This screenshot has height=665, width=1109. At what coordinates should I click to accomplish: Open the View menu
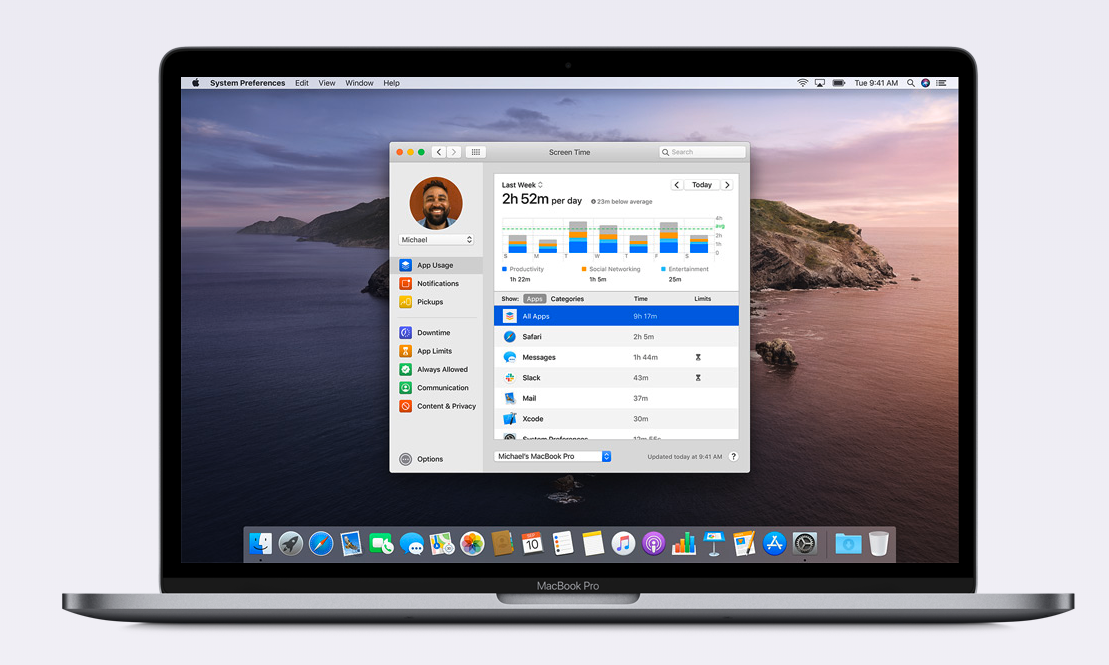pos(327,83)
